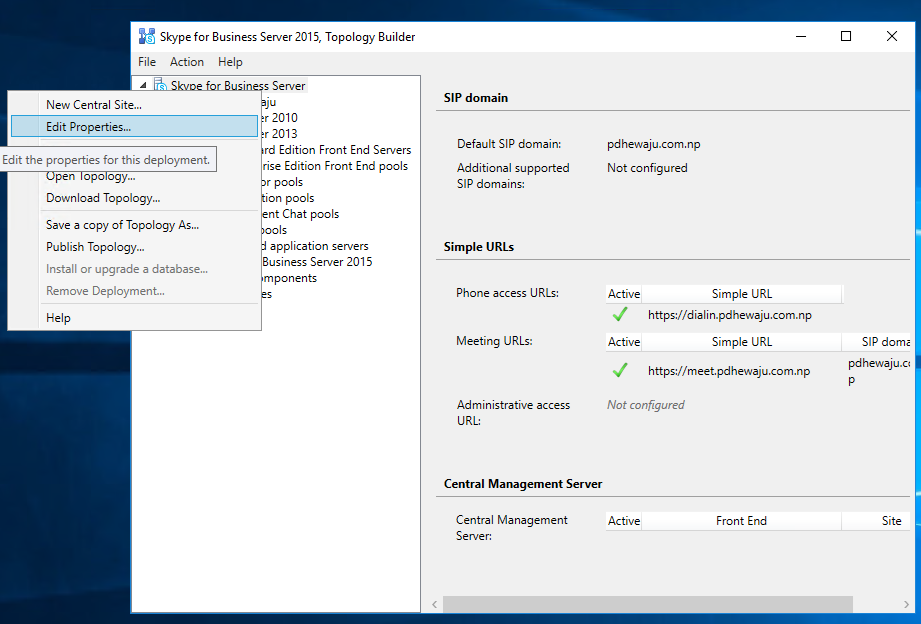Select the Lync Server 2010 tree node
The width and height of the screenshot is (921, 624).
coord(280,118)
